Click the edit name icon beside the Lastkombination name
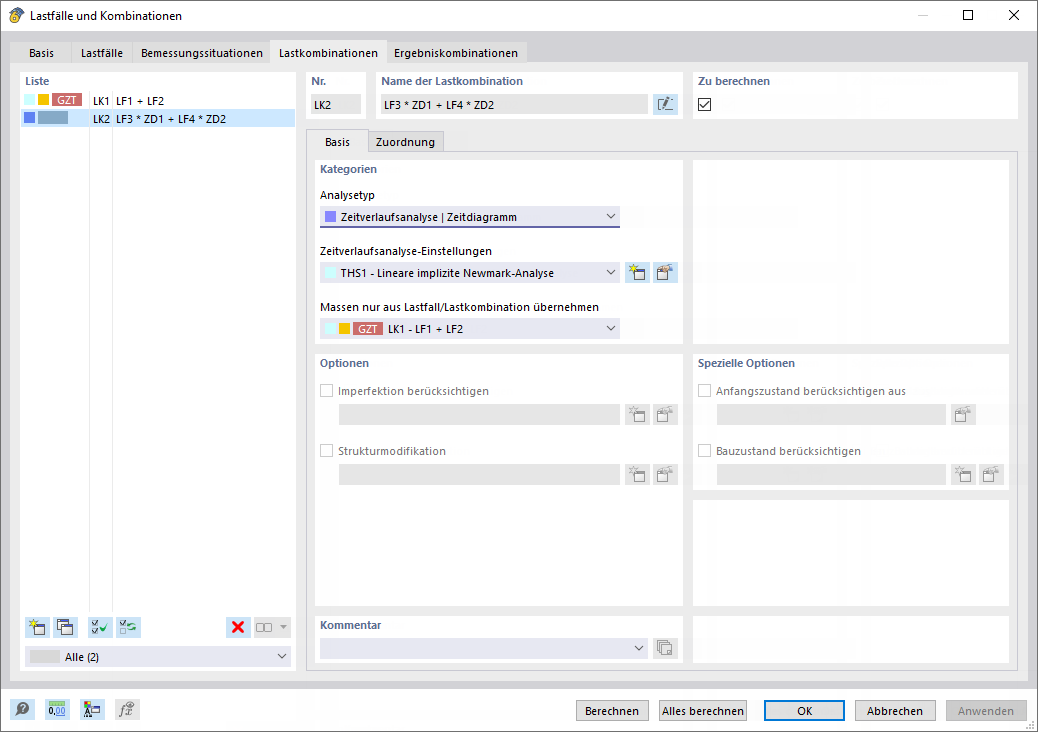 [665, 104]
